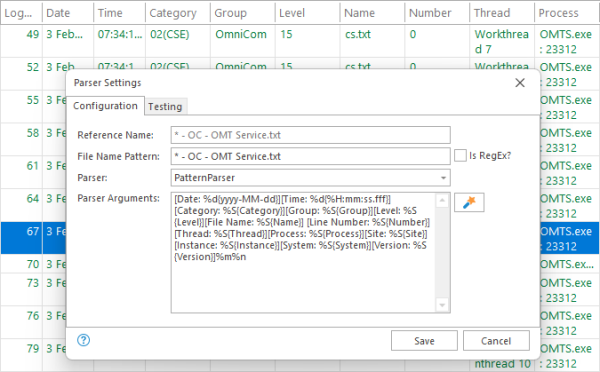Sort by the Date column header
The width and height of the screenshot is (600, 372).
coord(68,13)
